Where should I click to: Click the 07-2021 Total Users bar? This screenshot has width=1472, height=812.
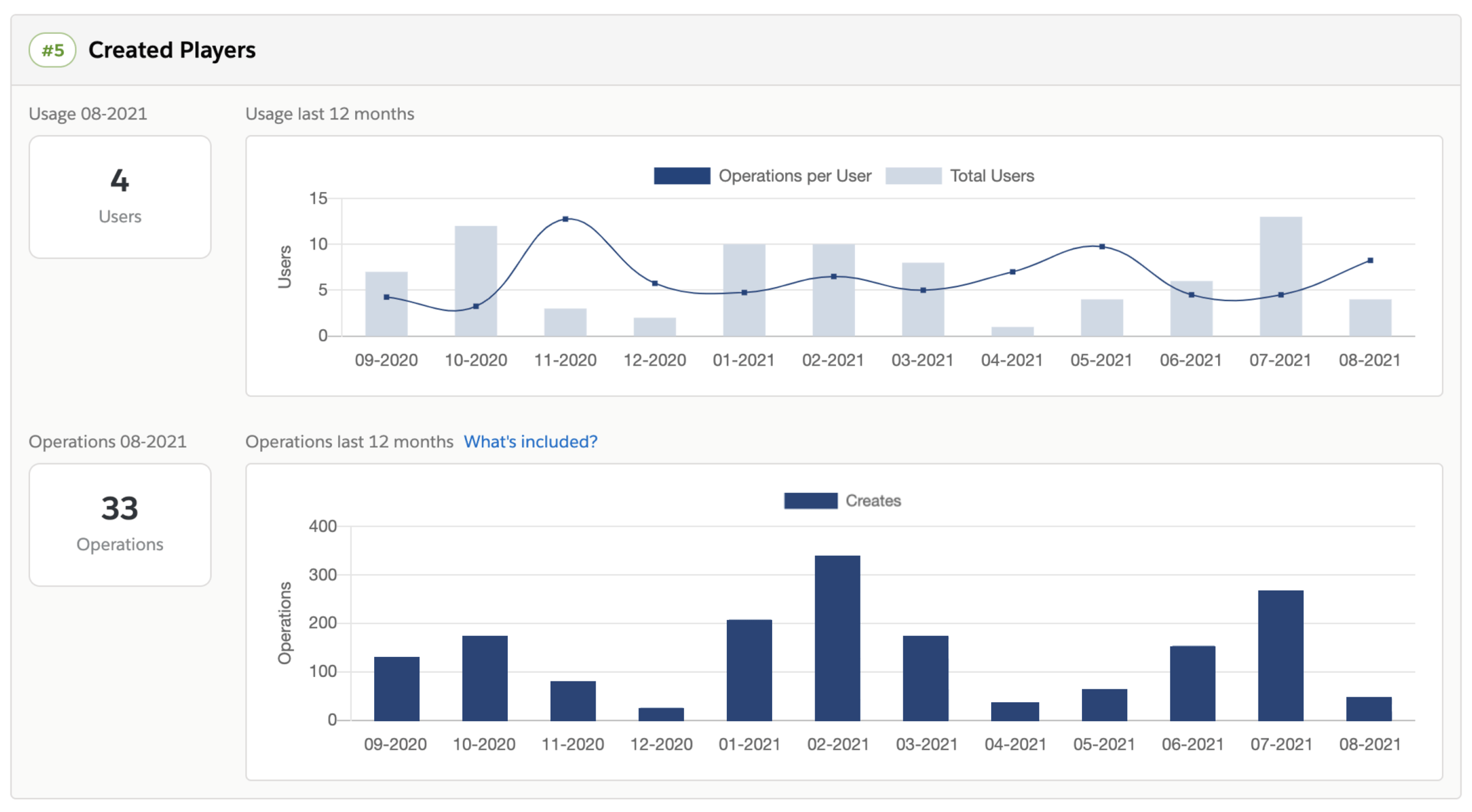(1281, 276)
